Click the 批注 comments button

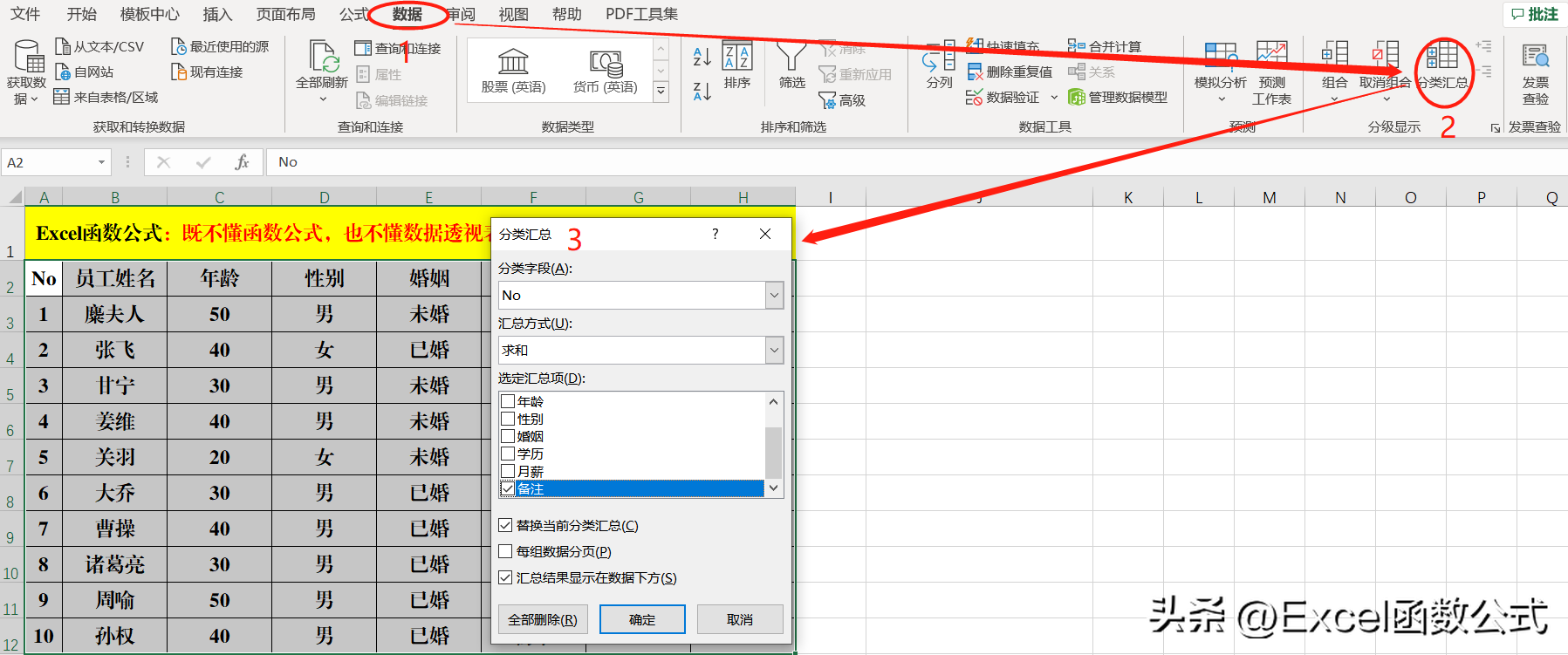pos(1534,14)
